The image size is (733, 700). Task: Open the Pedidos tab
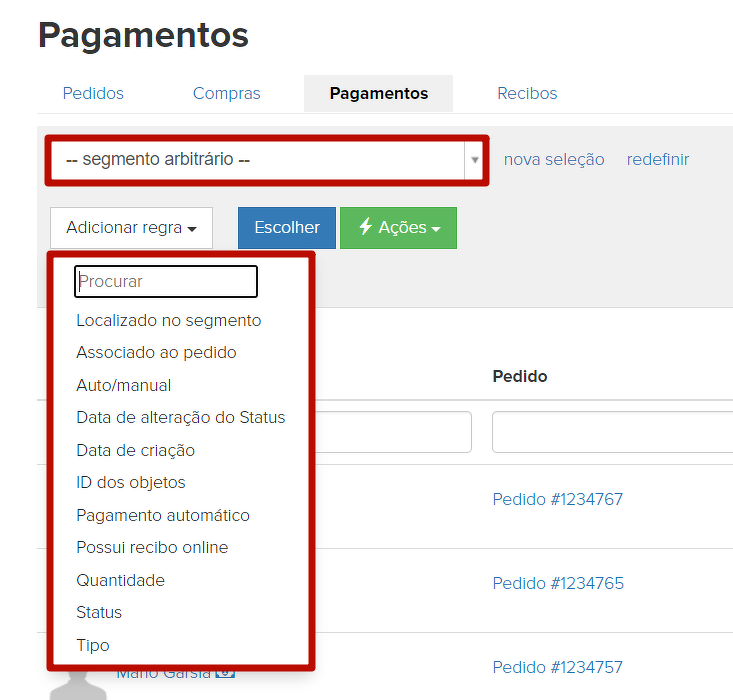pos(93,93)
